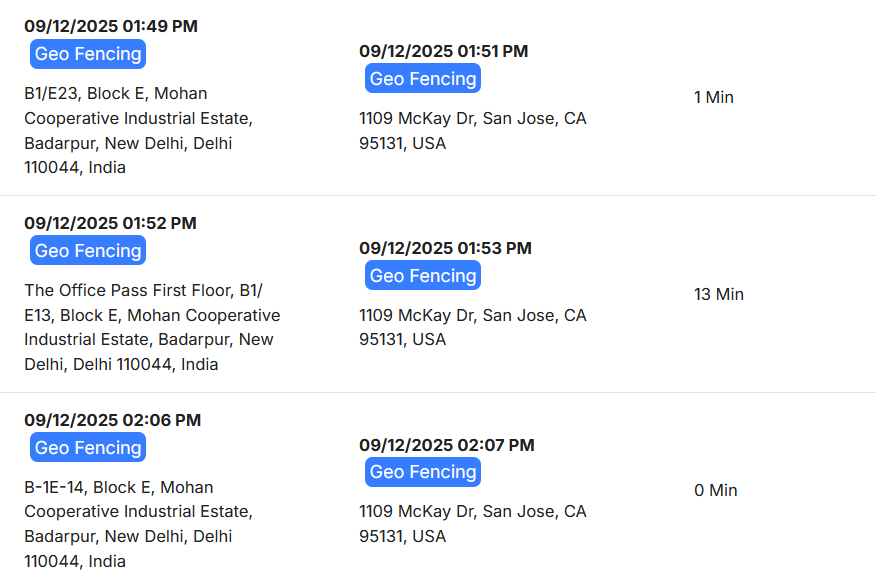
Task: Select the 13 Min duration value
Action: (718, 294)
